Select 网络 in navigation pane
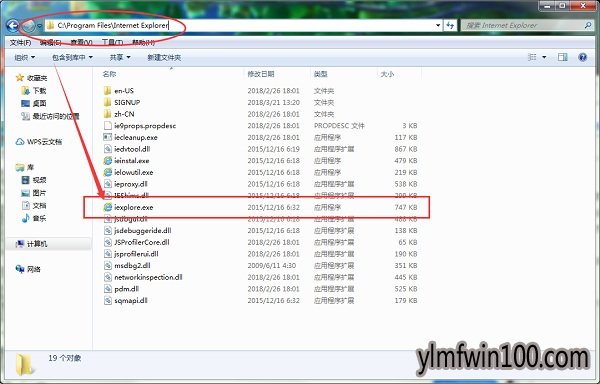 click(x=28, y=269)
